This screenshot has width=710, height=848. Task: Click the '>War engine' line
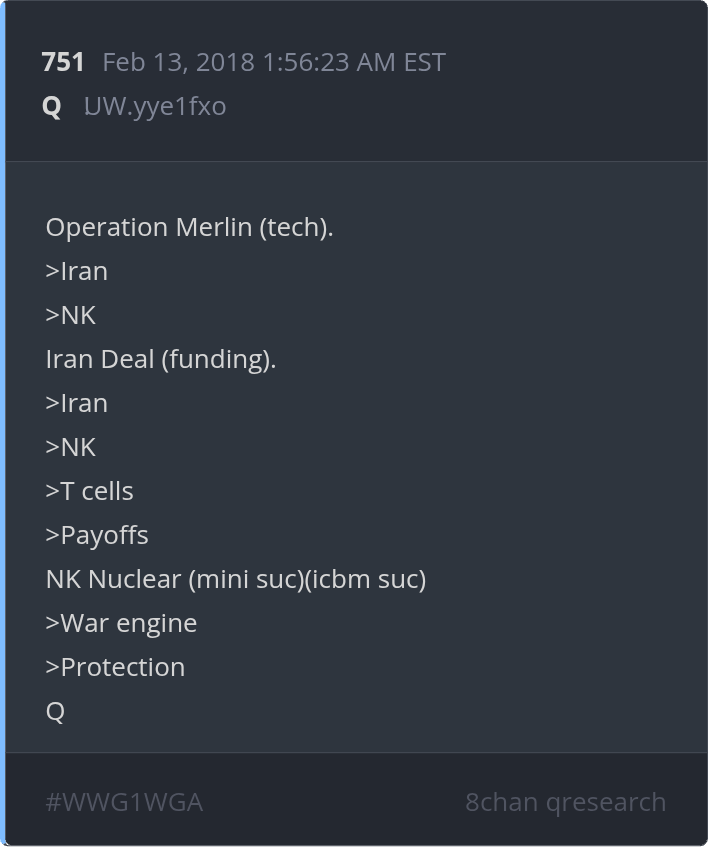[x=121, y=623]
